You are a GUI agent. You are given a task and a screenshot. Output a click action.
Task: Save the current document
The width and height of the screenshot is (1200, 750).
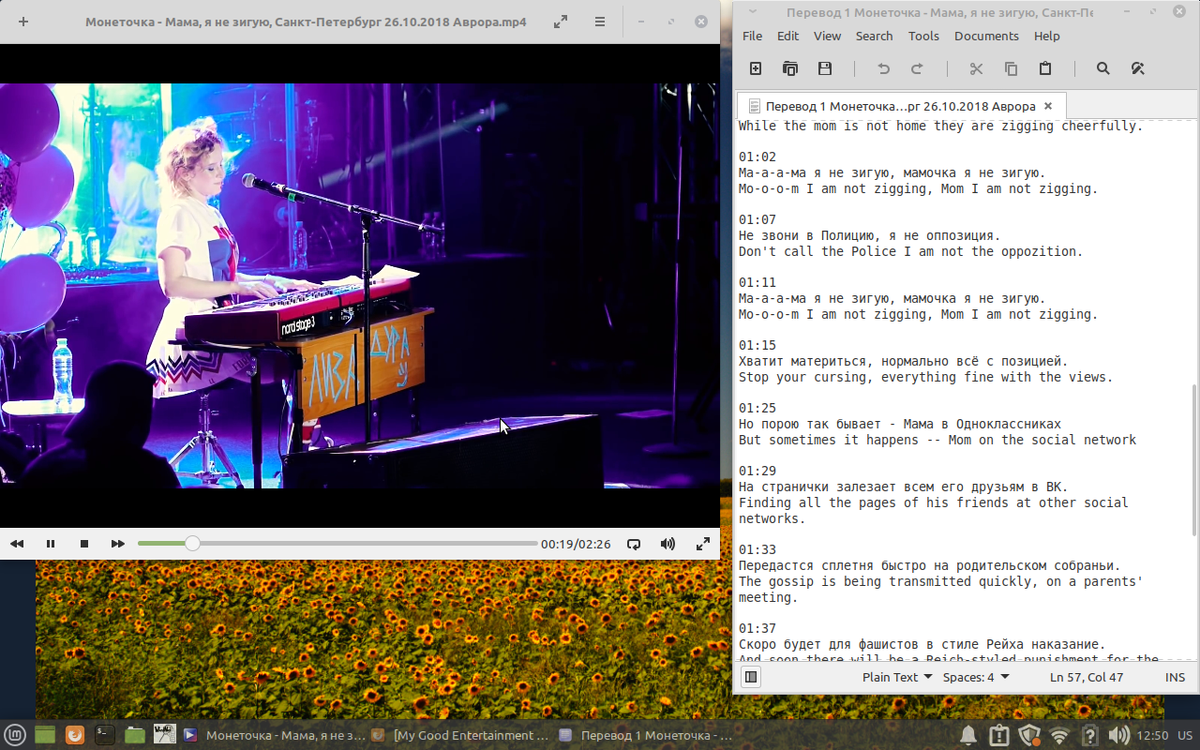coord(825,69)
